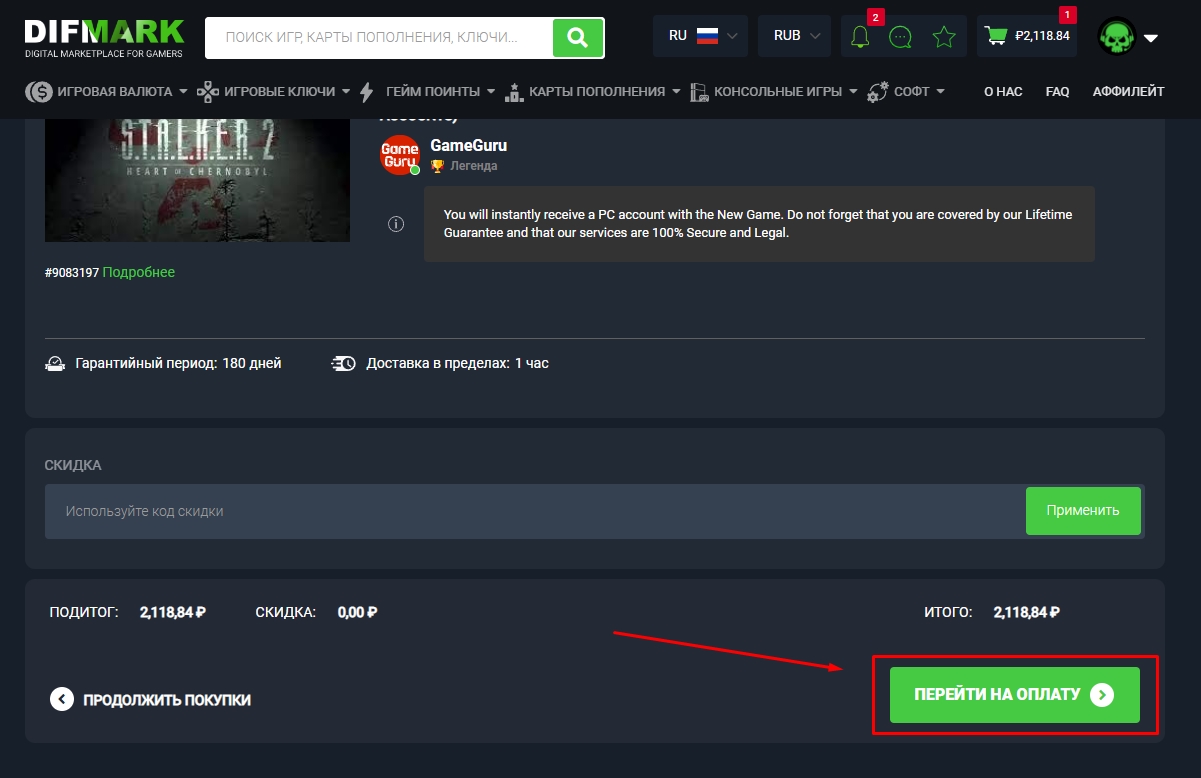The image size is (1201, 778).
Task: Click the Legend trophy icon
Action: (437, 166)
